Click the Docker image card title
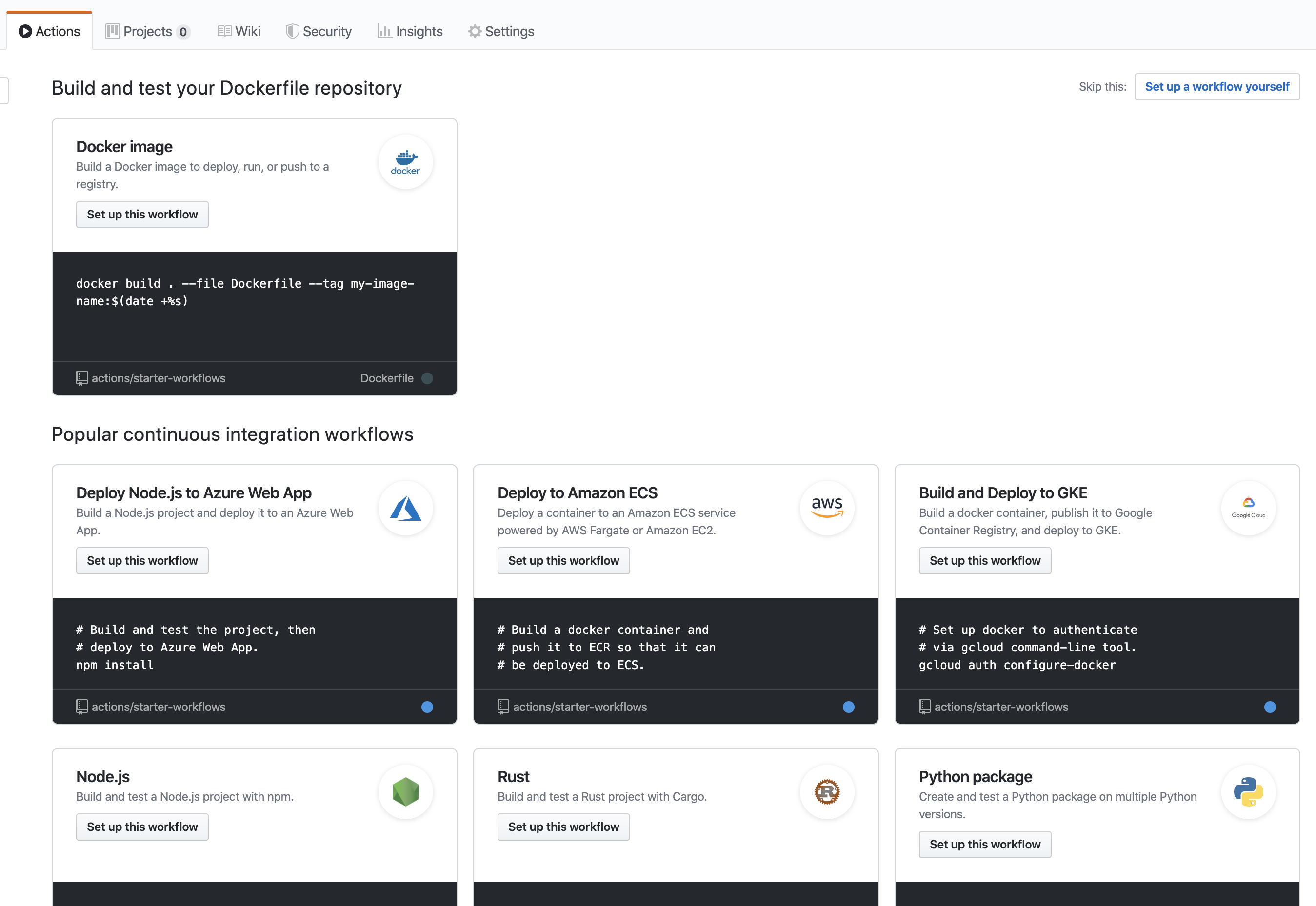Screen dimensions: 1316x906 (x=124, y=147)
